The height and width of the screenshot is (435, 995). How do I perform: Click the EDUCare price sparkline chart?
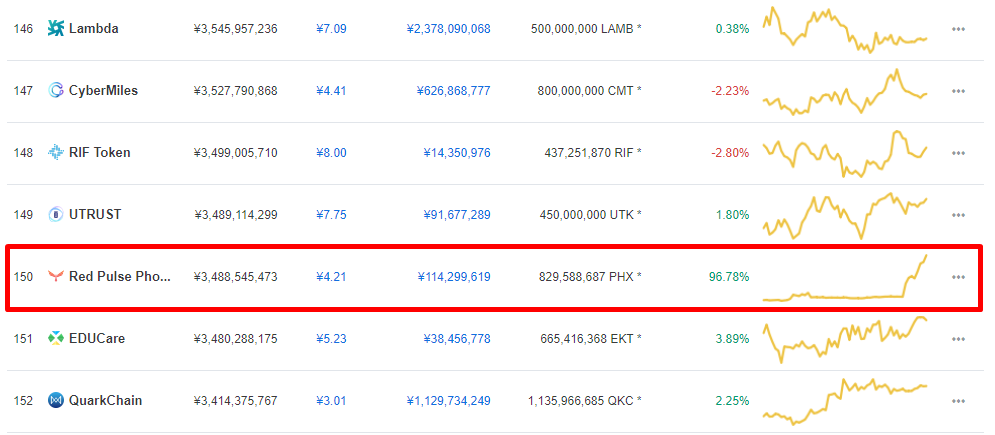point(845,340)
